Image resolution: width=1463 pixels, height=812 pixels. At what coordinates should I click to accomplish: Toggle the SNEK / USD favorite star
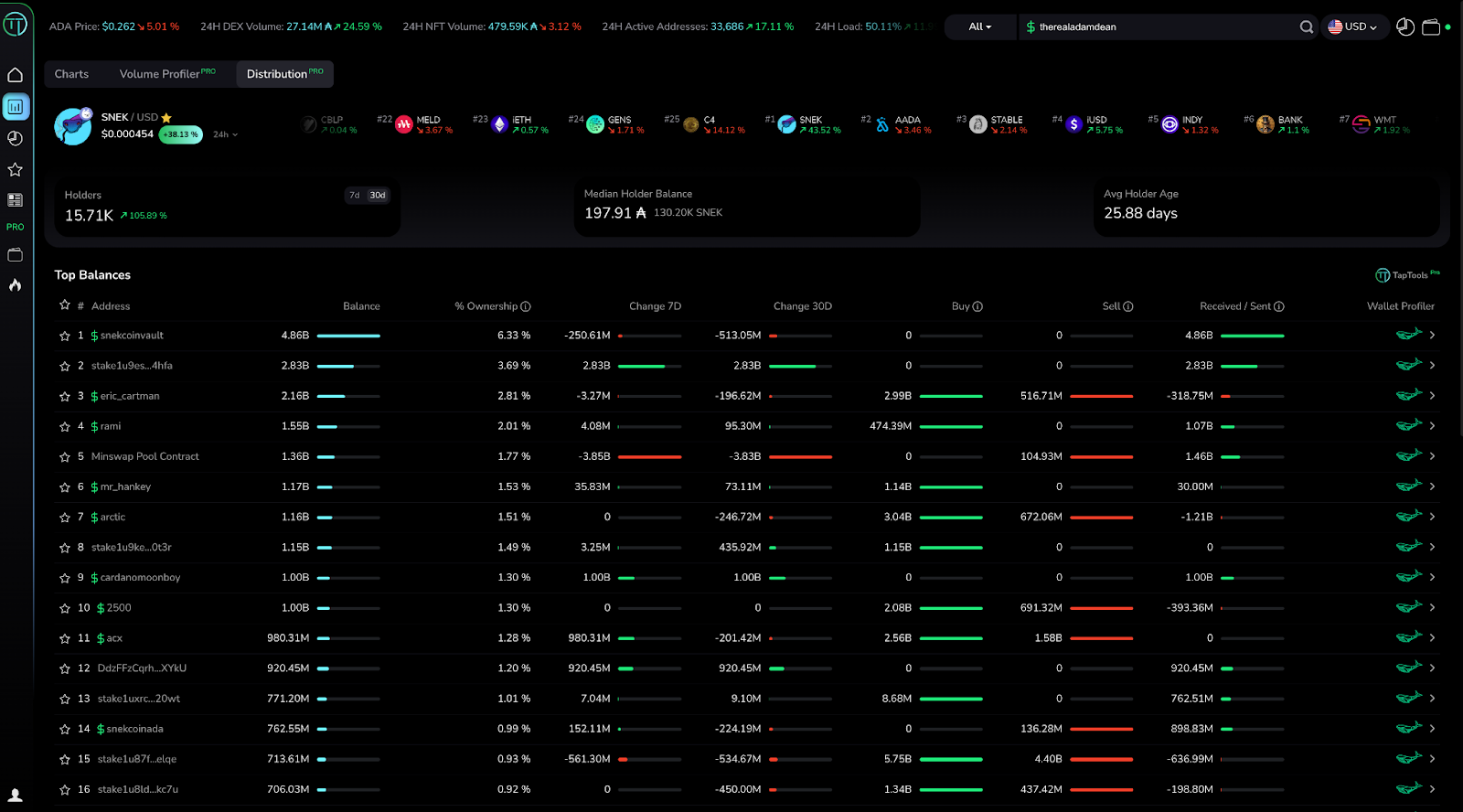click(166, 118)
